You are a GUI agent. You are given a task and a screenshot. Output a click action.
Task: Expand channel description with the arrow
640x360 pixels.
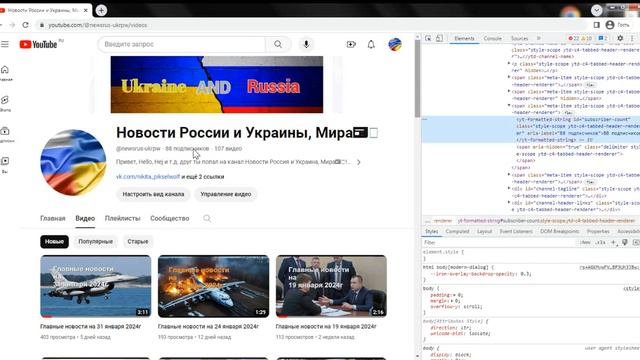pyautogui.click(x=358, y=162)
